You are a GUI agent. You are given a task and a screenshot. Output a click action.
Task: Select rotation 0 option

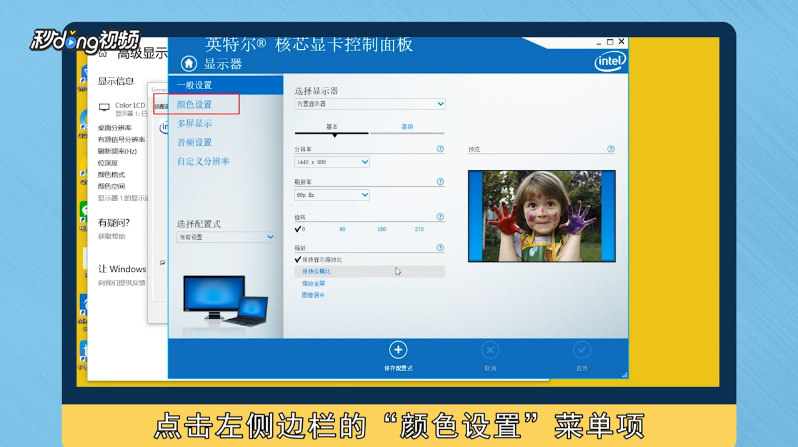click(300, 229)
